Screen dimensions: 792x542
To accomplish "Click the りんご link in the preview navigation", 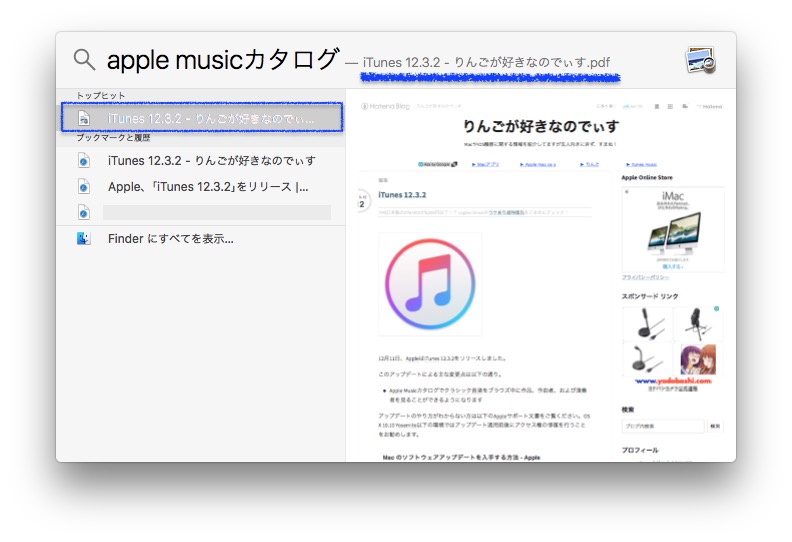I will click(589, 164).
